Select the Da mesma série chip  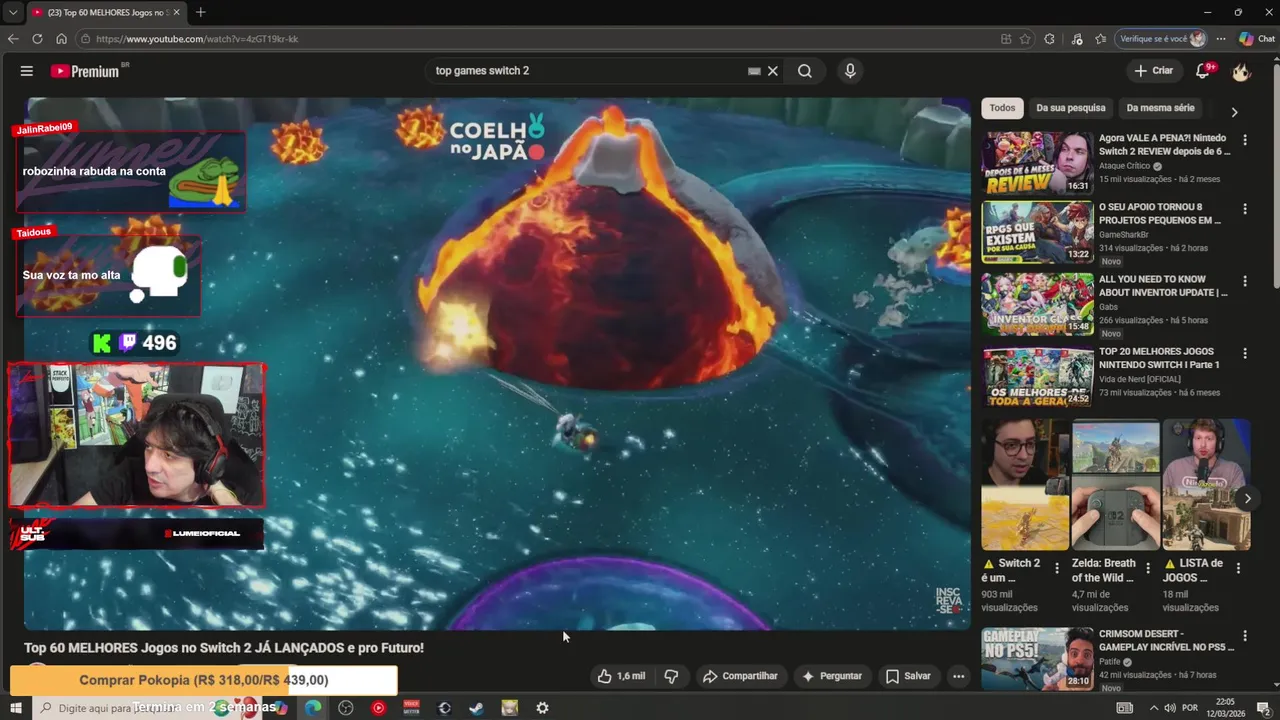pos(1160,108)
